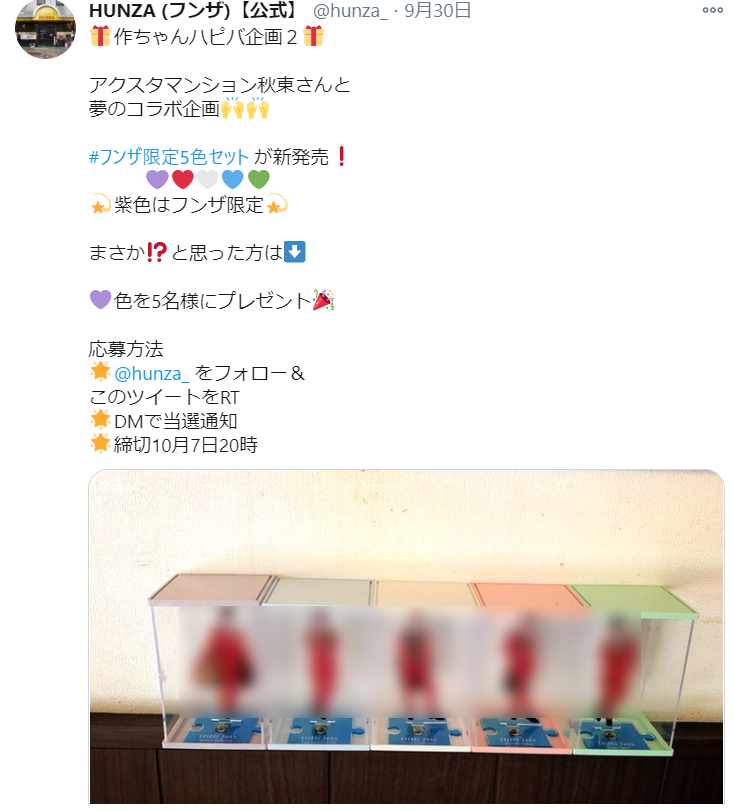Click the blue down-arrow emoji

click(x=295, y=252)
